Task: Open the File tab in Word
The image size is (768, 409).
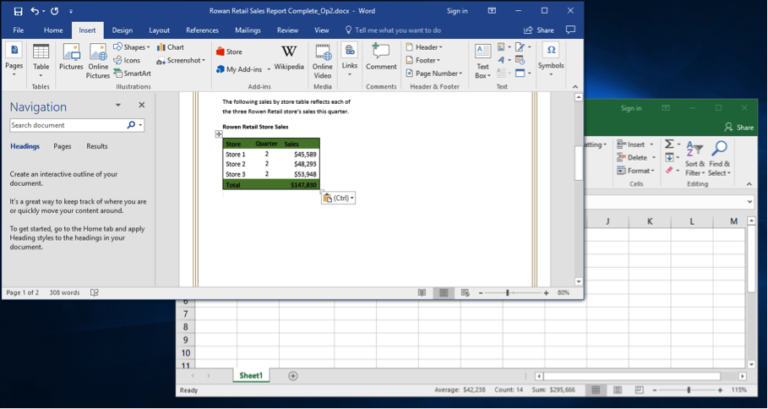Action: click(18, 30)
